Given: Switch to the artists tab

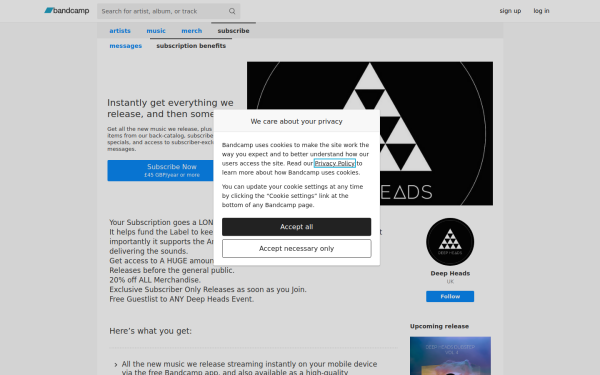Looking at the screenshot, I should [x=120, y=31].
